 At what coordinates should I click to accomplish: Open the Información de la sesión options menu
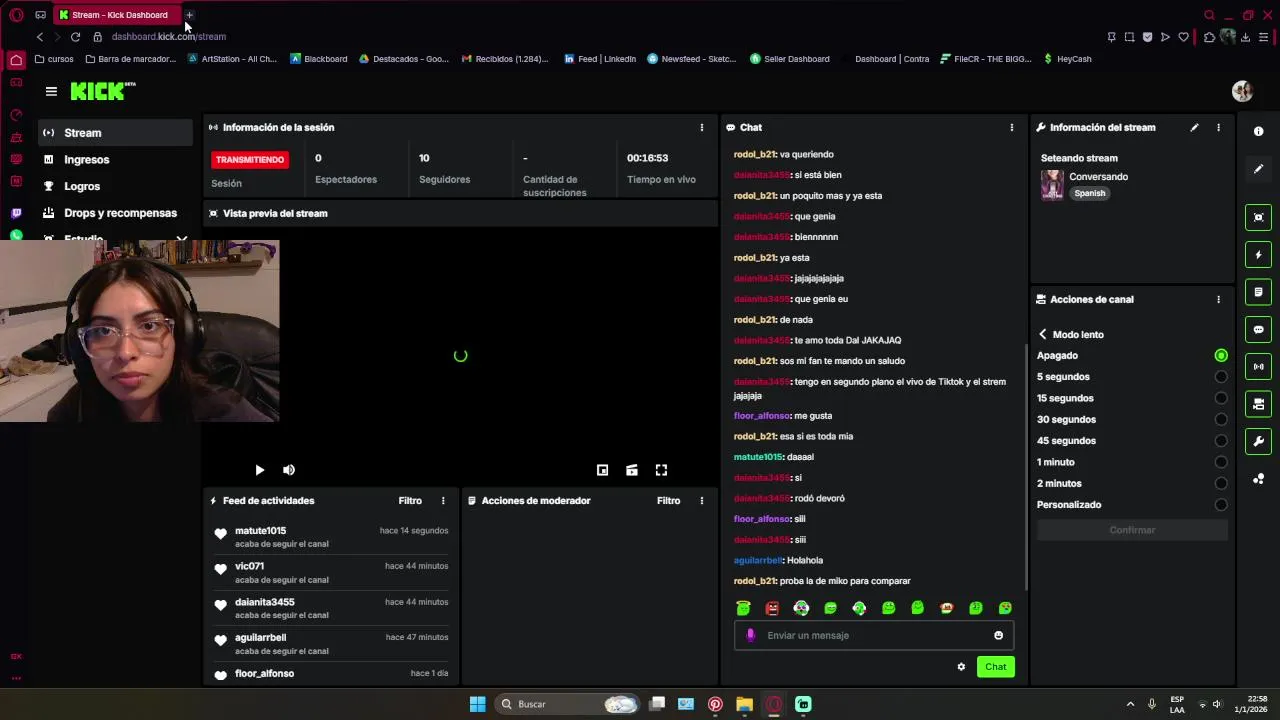[701, 127]
